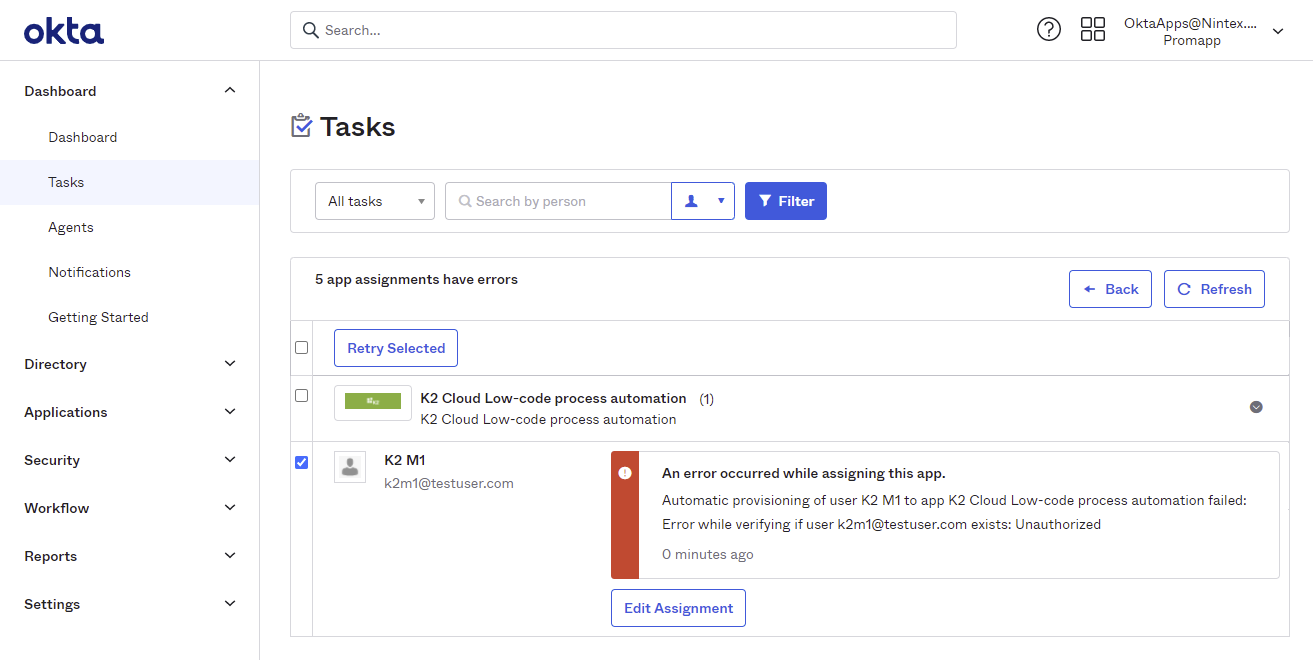Toggle the select-all checkbox
The height and width of the screenshot is (660, 1313).
(302, 348)
